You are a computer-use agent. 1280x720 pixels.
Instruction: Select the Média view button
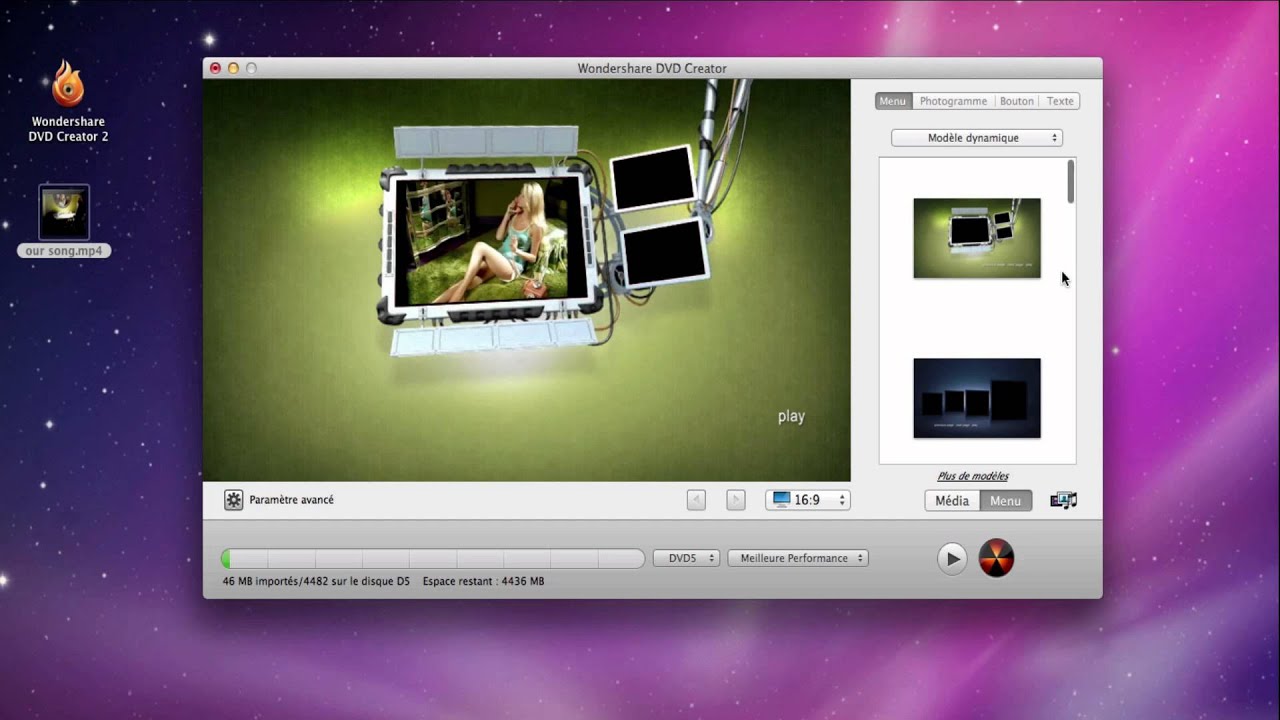click(952, 501)
